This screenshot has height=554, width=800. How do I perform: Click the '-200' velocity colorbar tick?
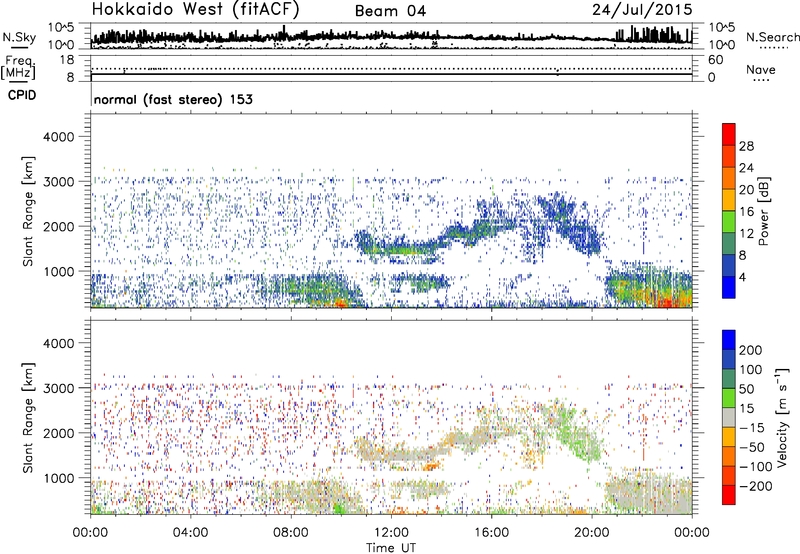(x=755, y=486)
